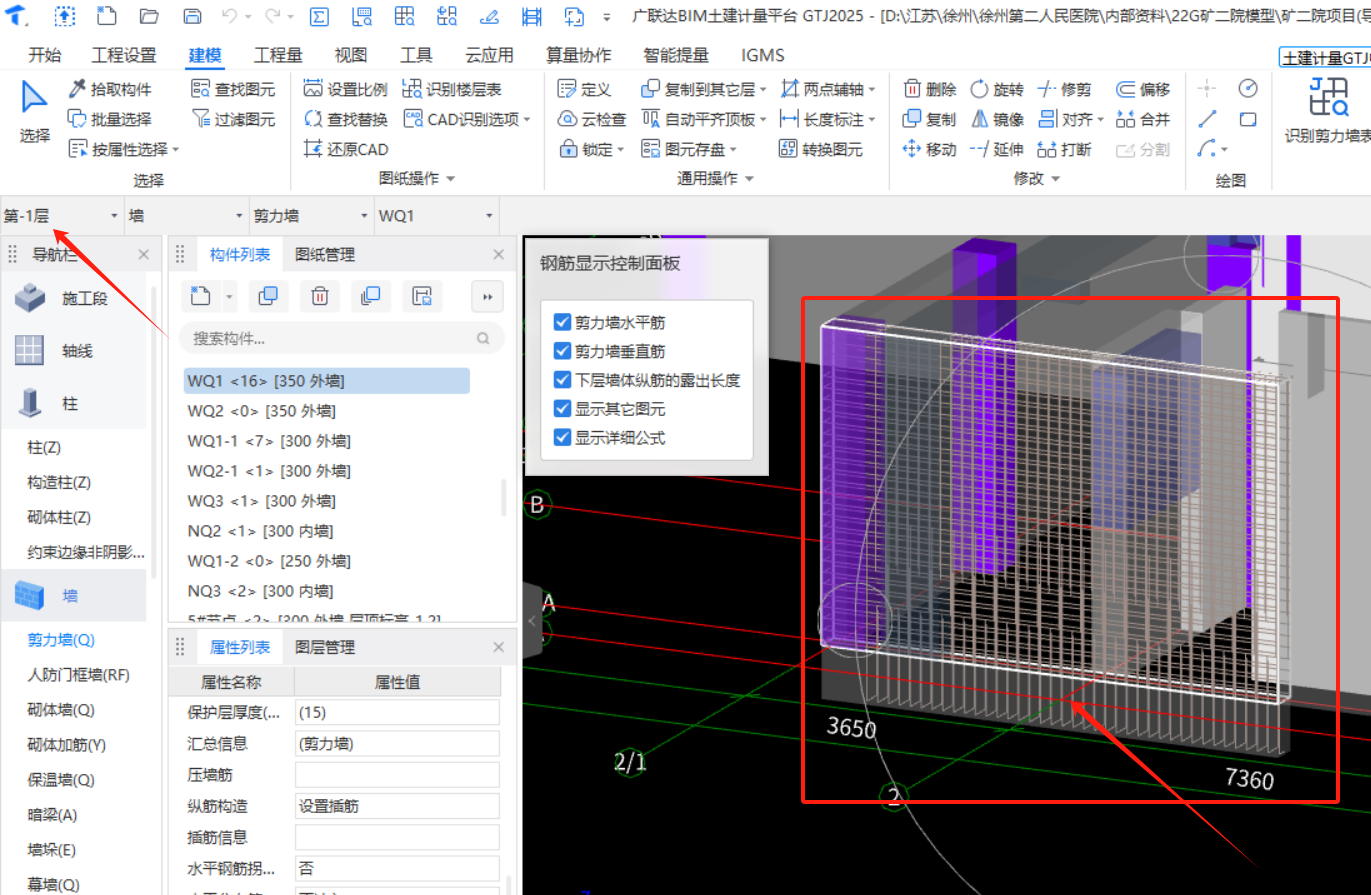Open the 轴线 category in navigation
The height and width of the screenshot is (895, 1371).
(x=73, y=351)
